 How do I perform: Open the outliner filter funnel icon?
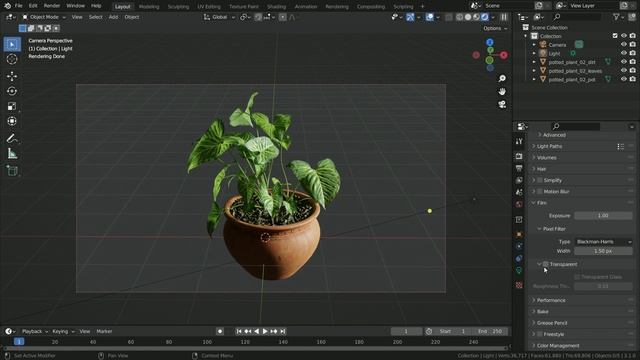click(x=616, y=17)
